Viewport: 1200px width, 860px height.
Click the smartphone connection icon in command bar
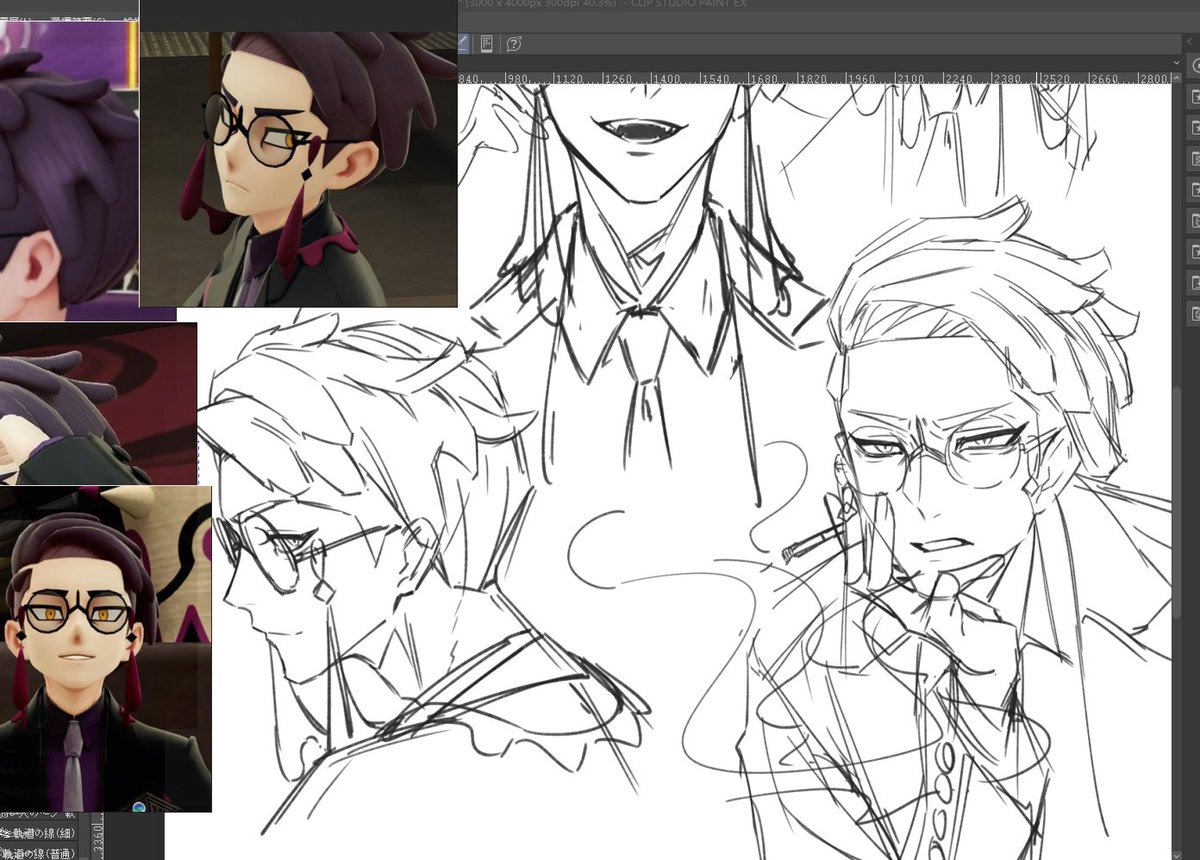[x=486, y=43]
